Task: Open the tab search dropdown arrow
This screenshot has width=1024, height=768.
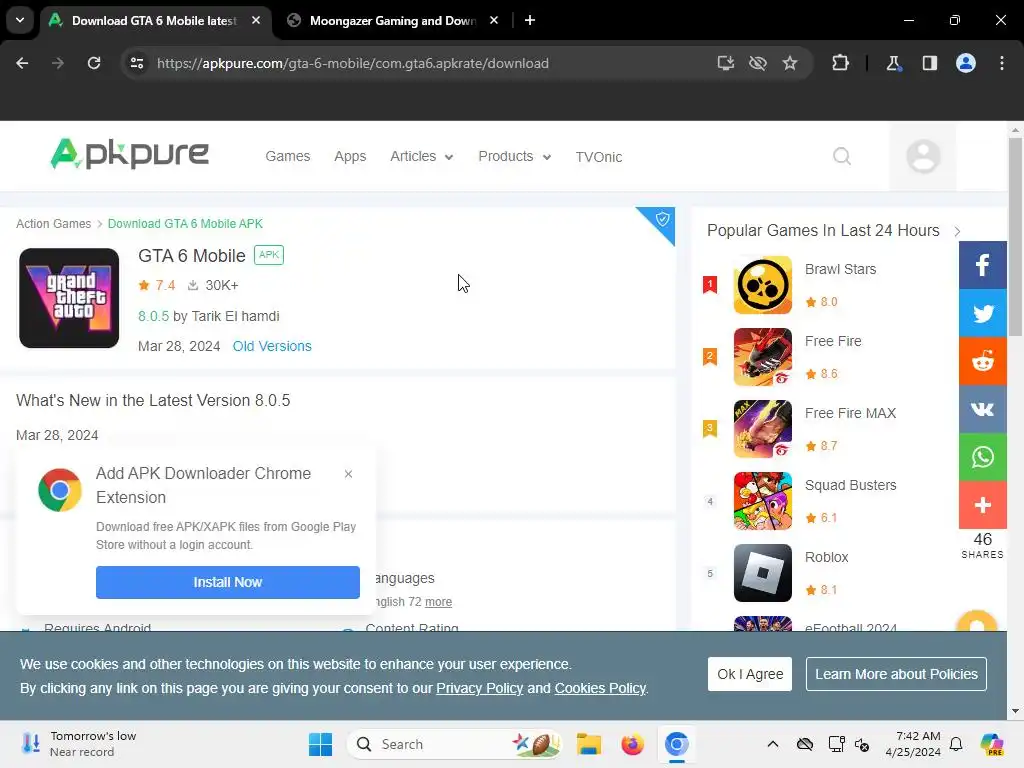Action: [x=20, y=20]
